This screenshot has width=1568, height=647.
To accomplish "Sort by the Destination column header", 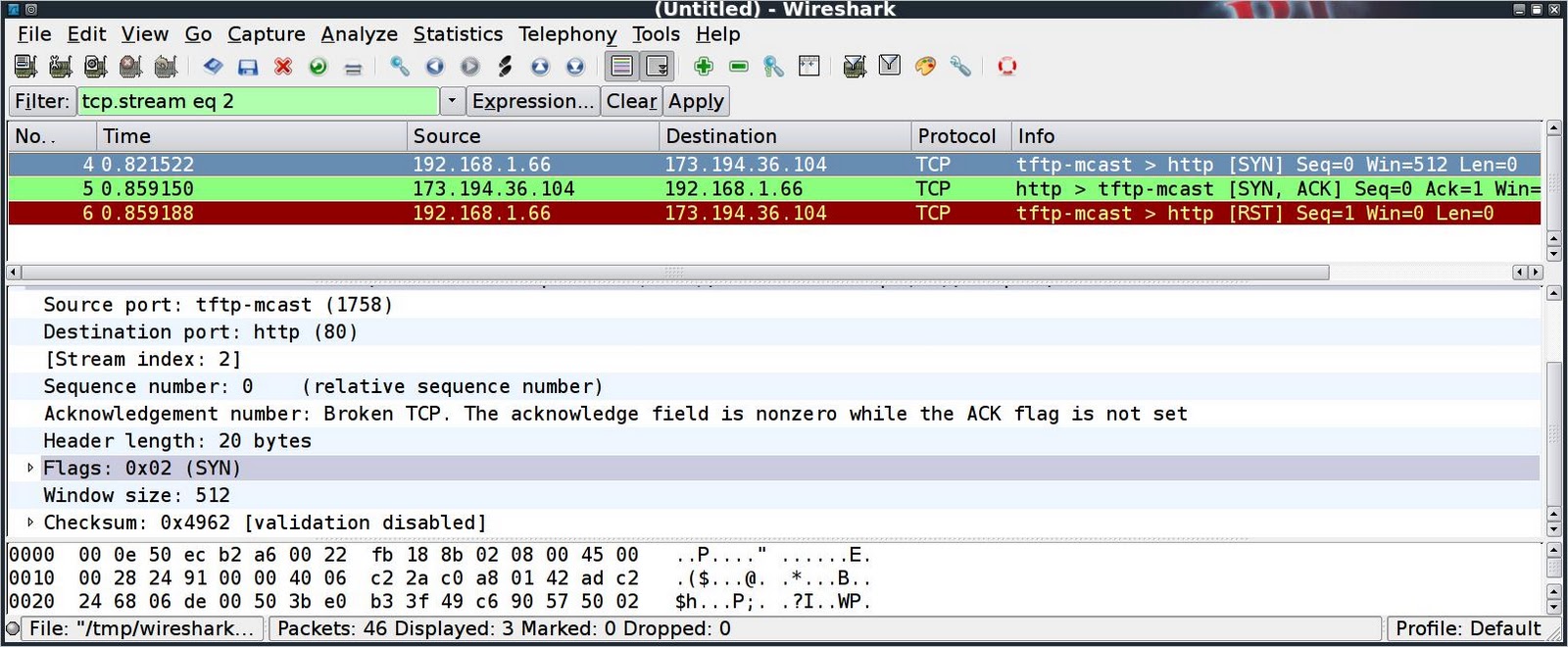I will pyautogui.click(x=784, y=136).
